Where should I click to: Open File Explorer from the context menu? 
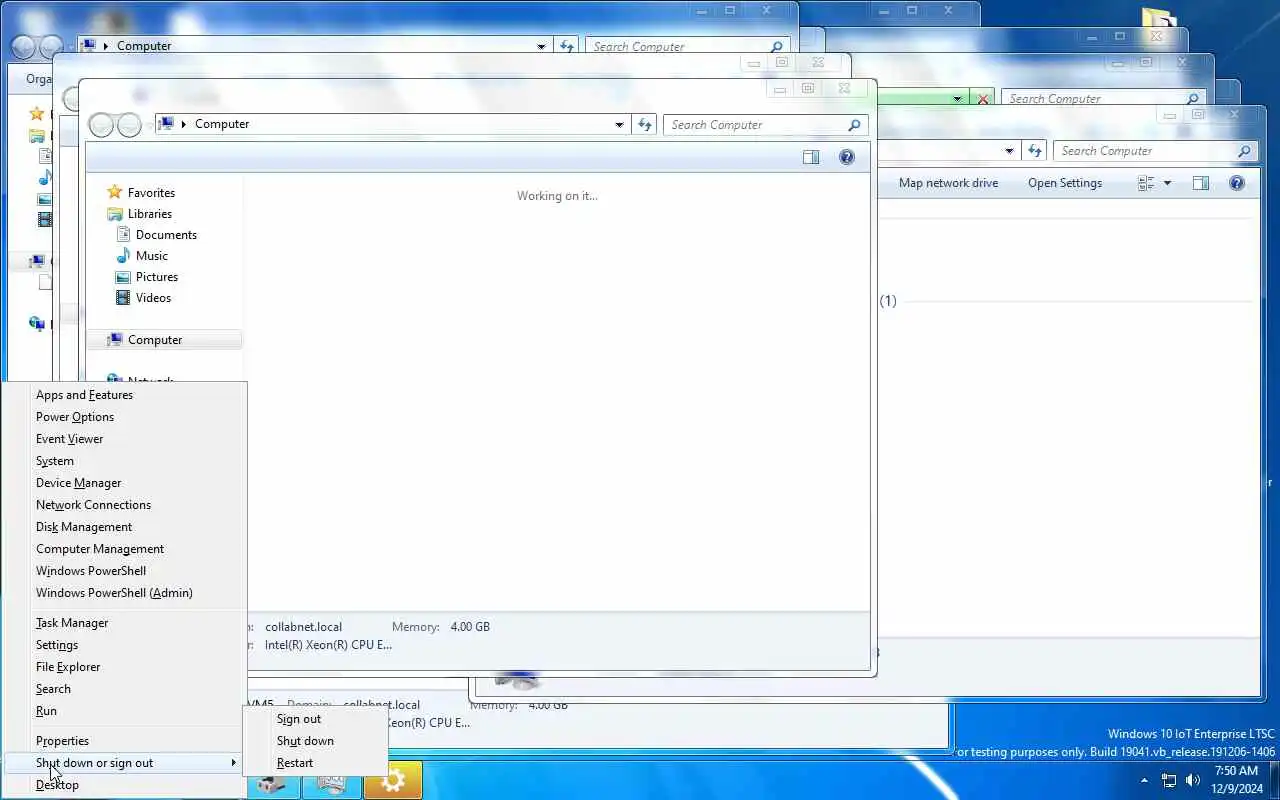click(125, 667)
